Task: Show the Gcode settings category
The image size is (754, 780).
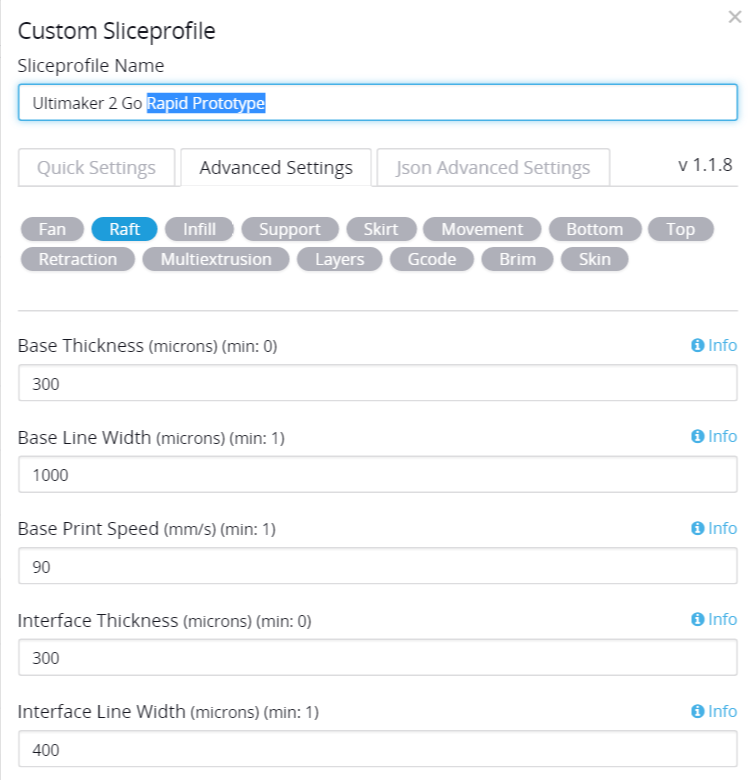Action: [x=432, y=259]
